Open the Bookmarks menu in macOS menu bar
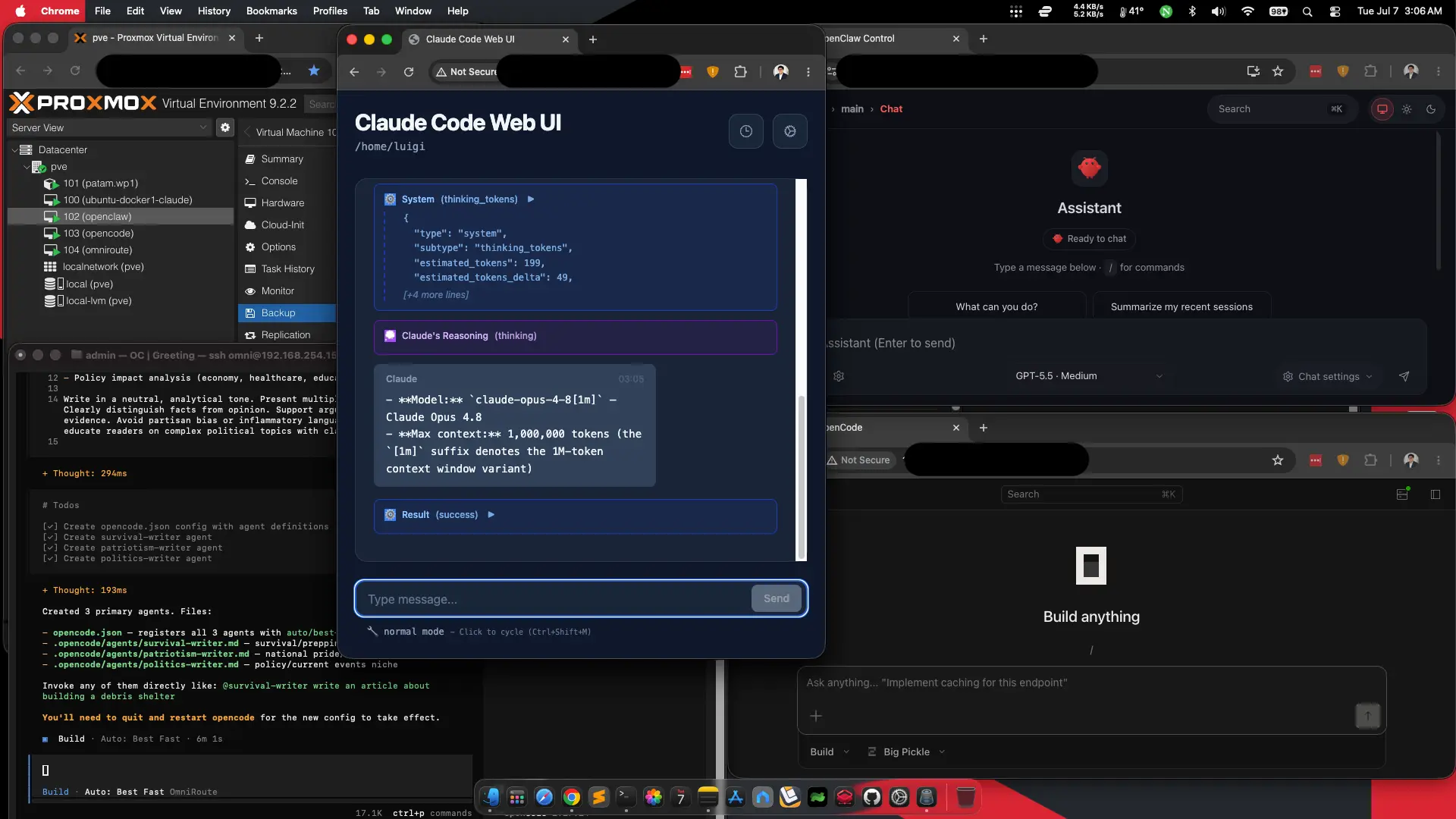Screen dimensions: 1456x819 tap(271, 11)
